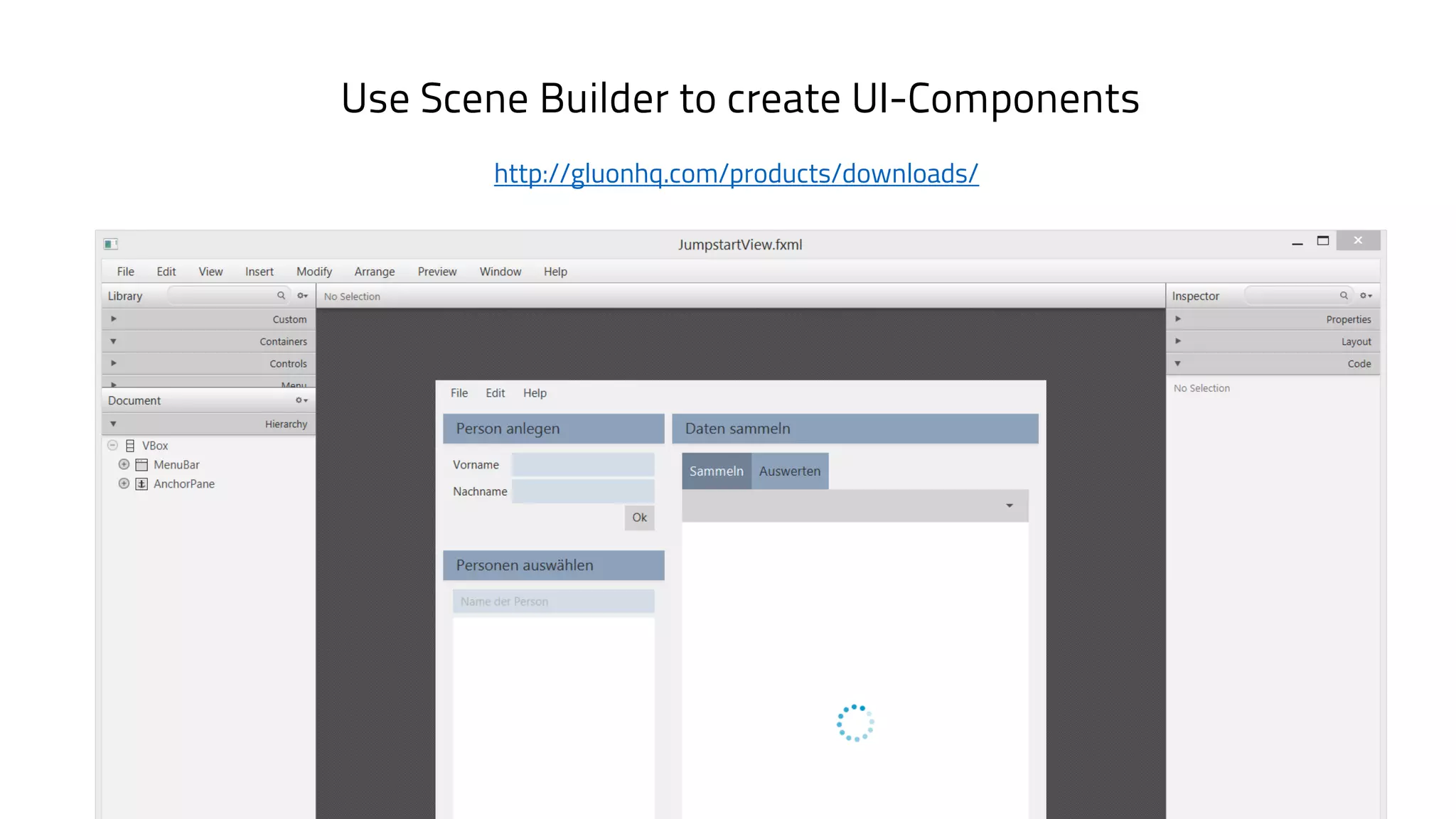Screen dimensions: 1456x819
Task: Click the AnchorPane node icon in Hierarchy
Action: [141, 484]
